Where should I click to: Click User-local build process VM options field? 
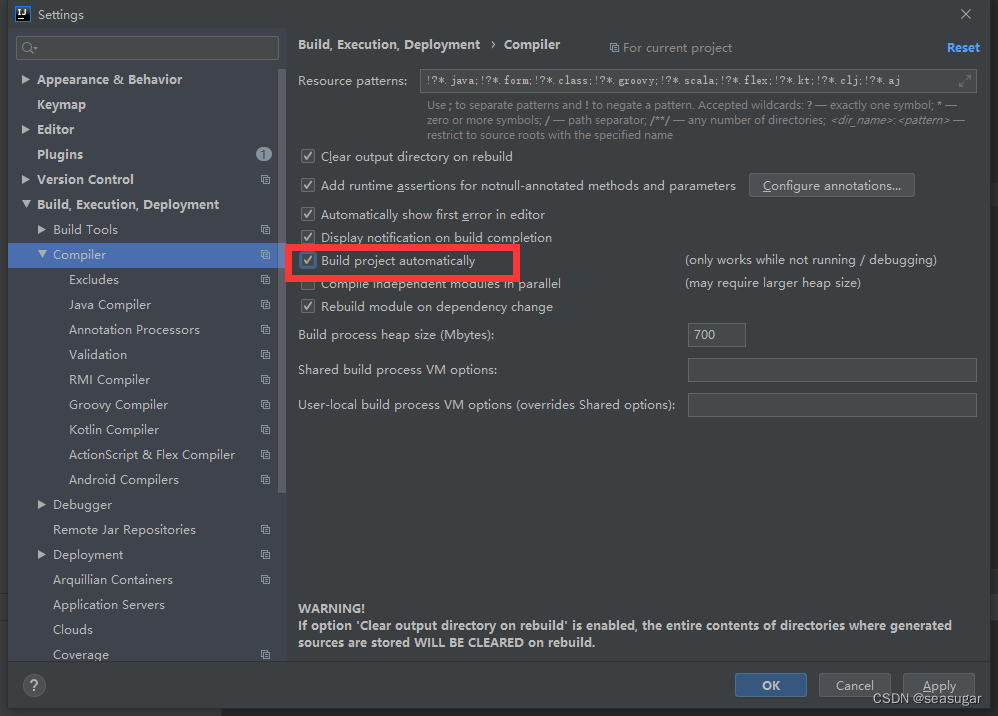point(832,405)
